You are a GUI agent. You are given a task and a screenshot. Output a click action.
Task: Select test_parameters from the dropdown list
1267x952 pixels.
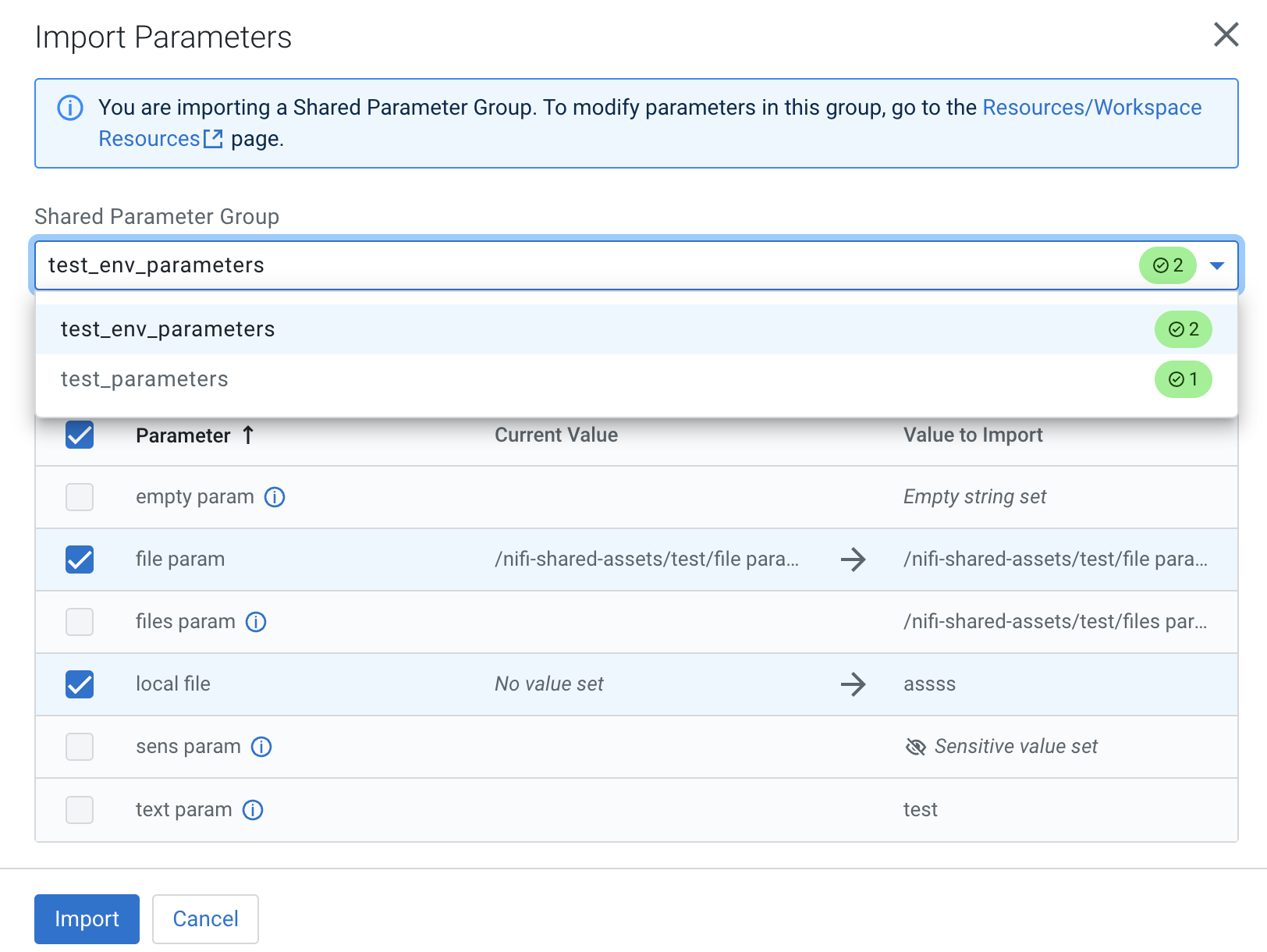145,379
